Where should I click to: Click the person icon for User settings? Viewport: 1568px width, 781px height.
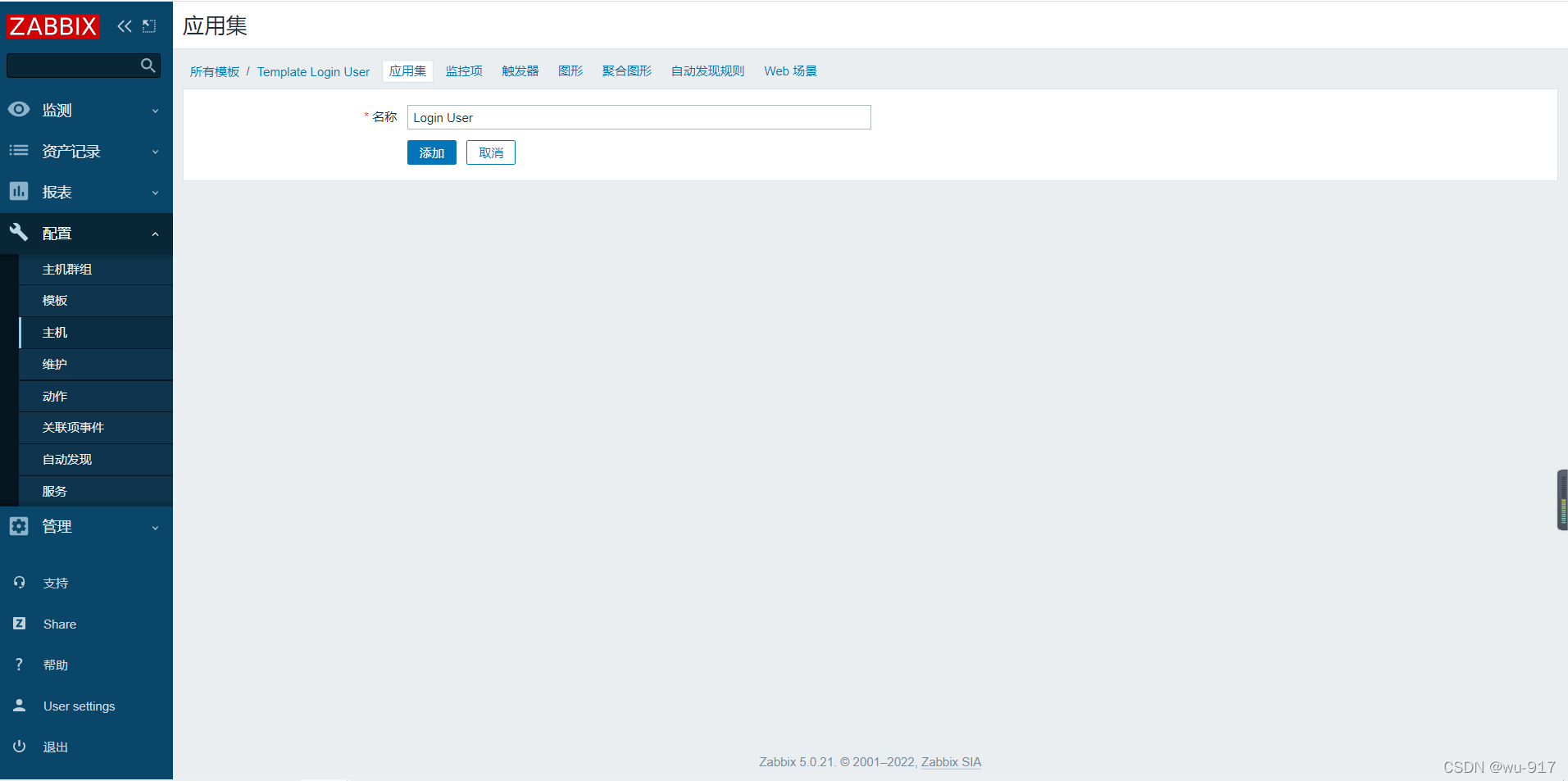tap(20, 706)
